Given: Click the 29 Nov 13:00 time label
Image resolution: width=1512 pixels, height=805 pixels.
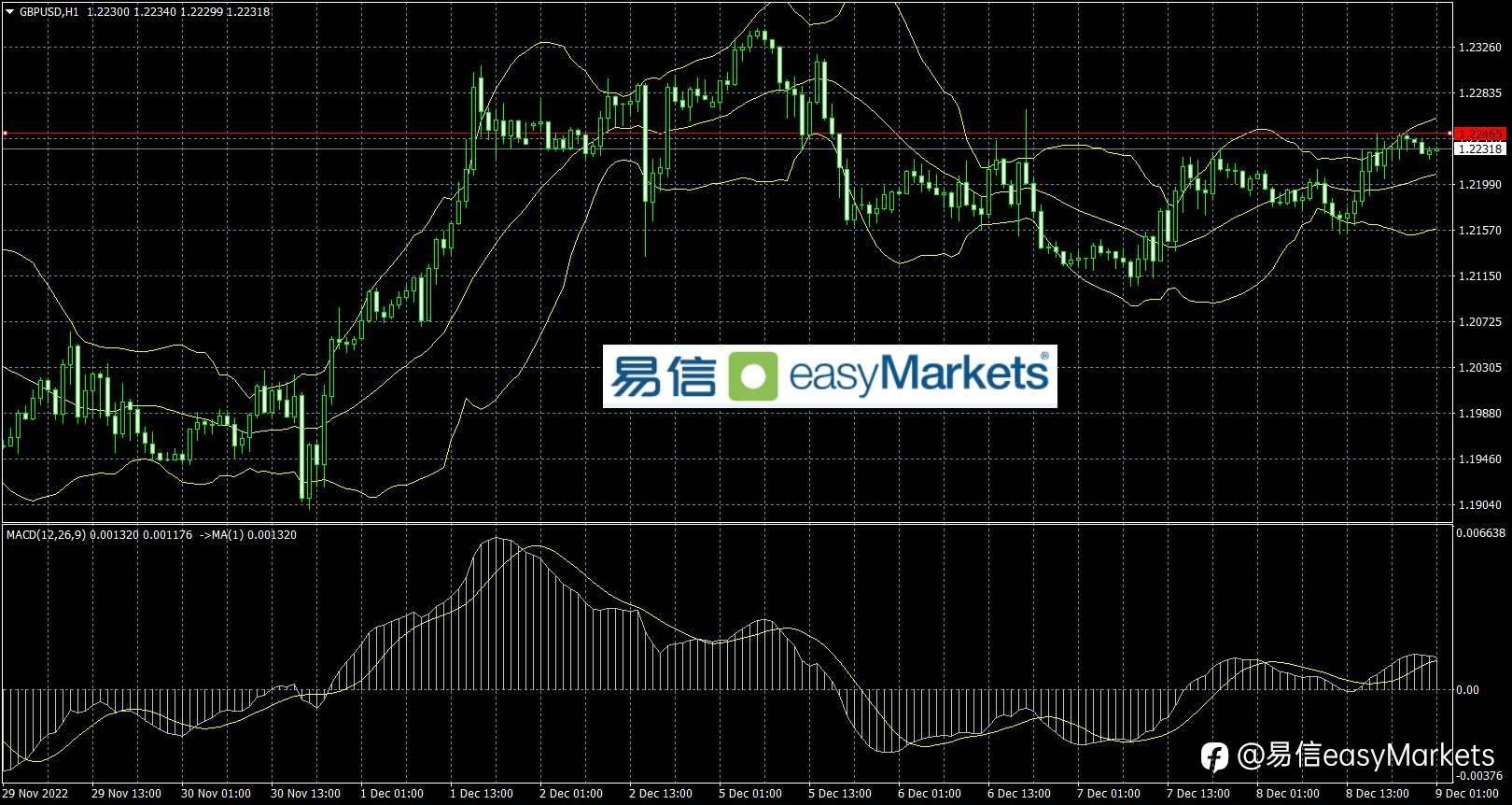Looking at the screenshot, I should [126, 794].
